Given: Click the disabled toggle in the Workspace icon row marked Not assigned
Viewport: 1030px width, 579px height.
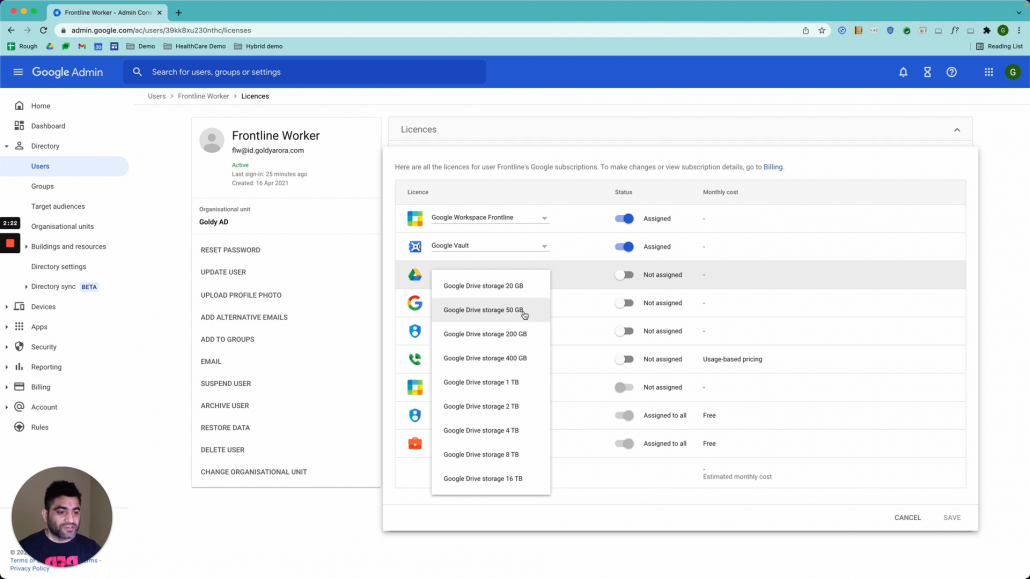Looking at the screenshot, I should point(624,387).
